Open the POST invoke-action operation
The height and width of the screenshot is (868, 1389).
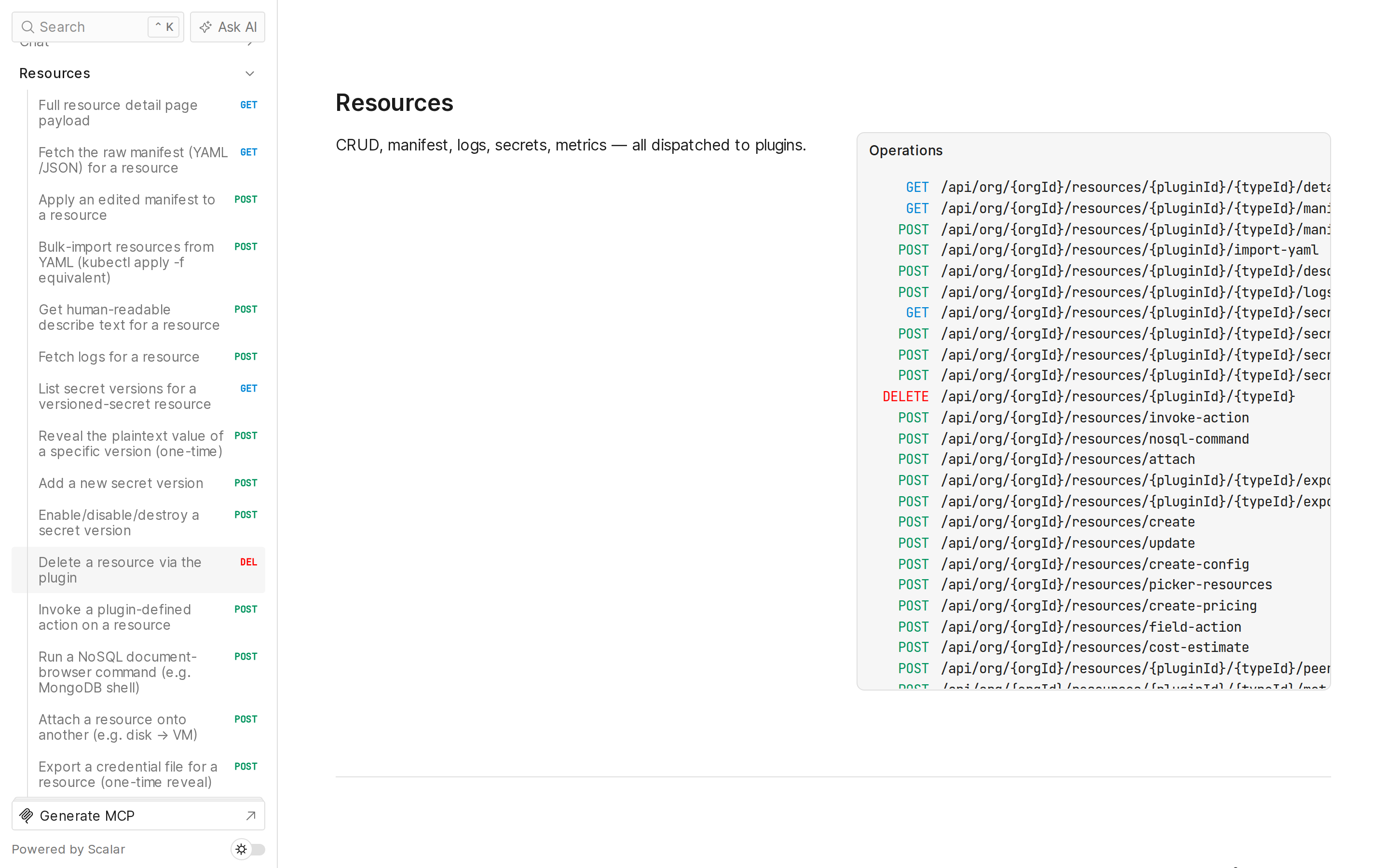pyautogui.click(x=1073, y=417)
